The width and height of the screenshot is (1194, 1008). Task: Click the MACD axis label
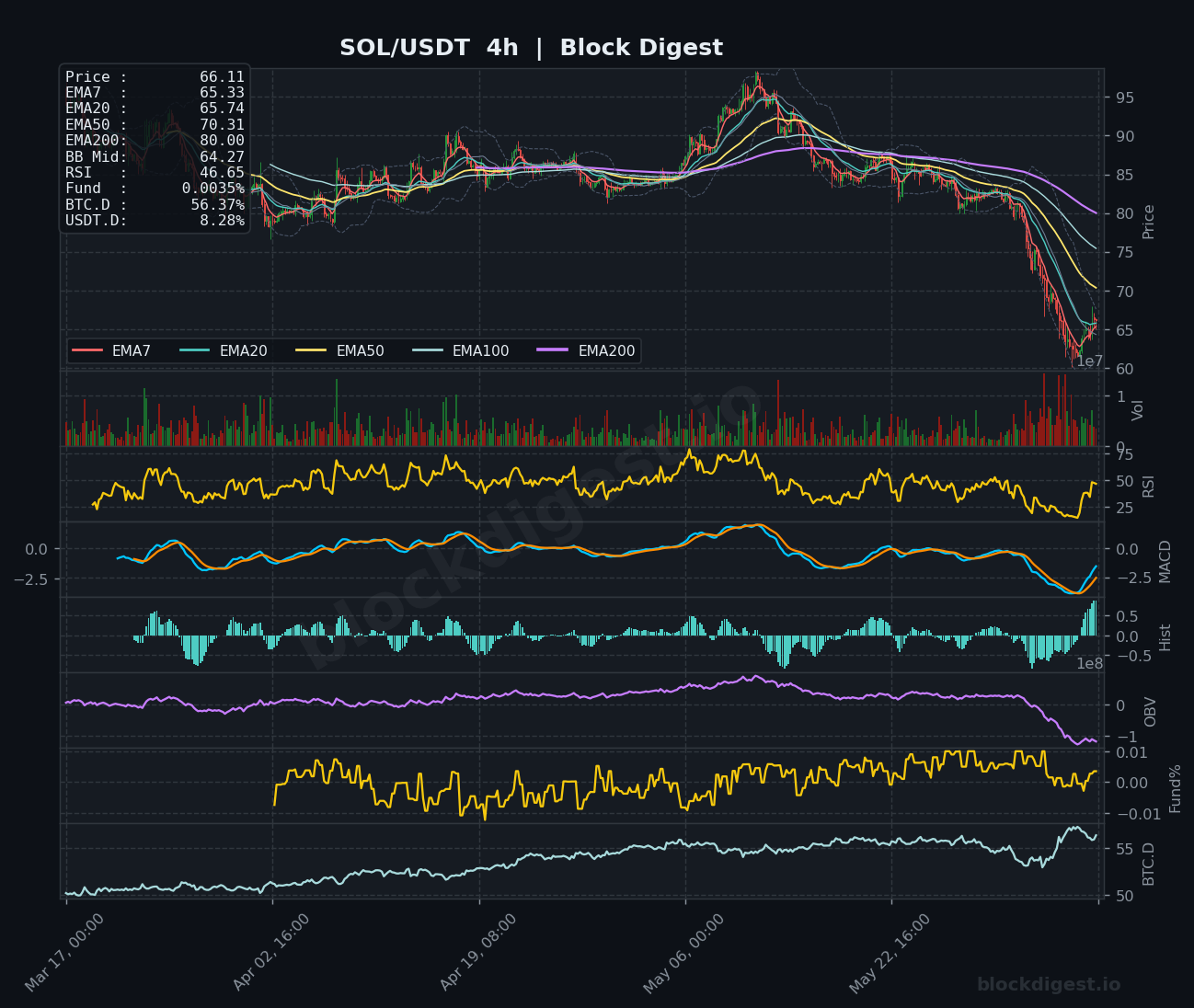click(x=1165, y=561)
